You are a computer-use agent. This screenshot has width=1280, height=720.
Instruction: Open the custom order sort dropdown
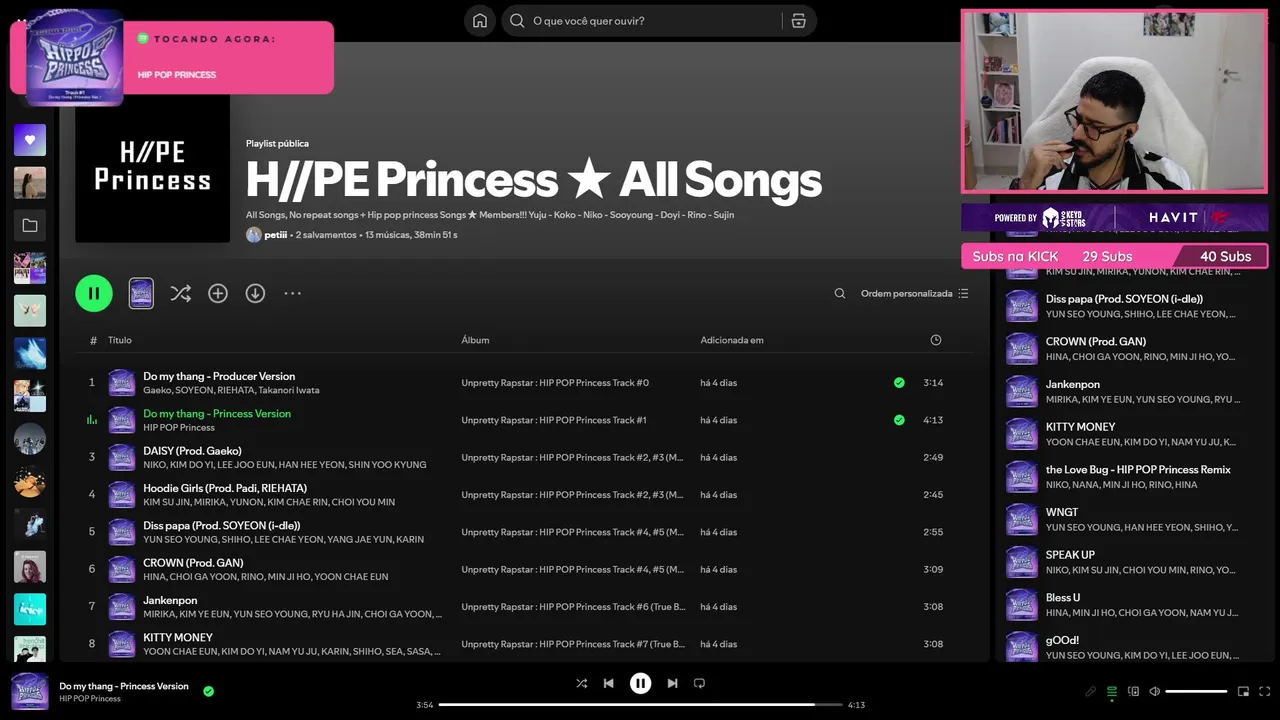[914, 294]
